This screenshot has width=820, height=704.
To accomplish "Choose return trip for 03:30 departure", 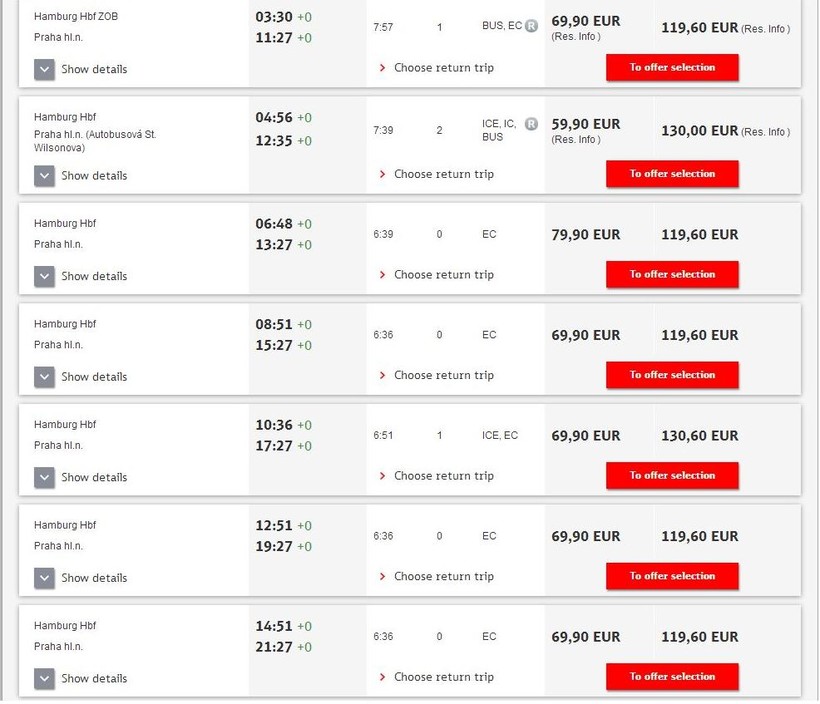I will click(443, 68).
